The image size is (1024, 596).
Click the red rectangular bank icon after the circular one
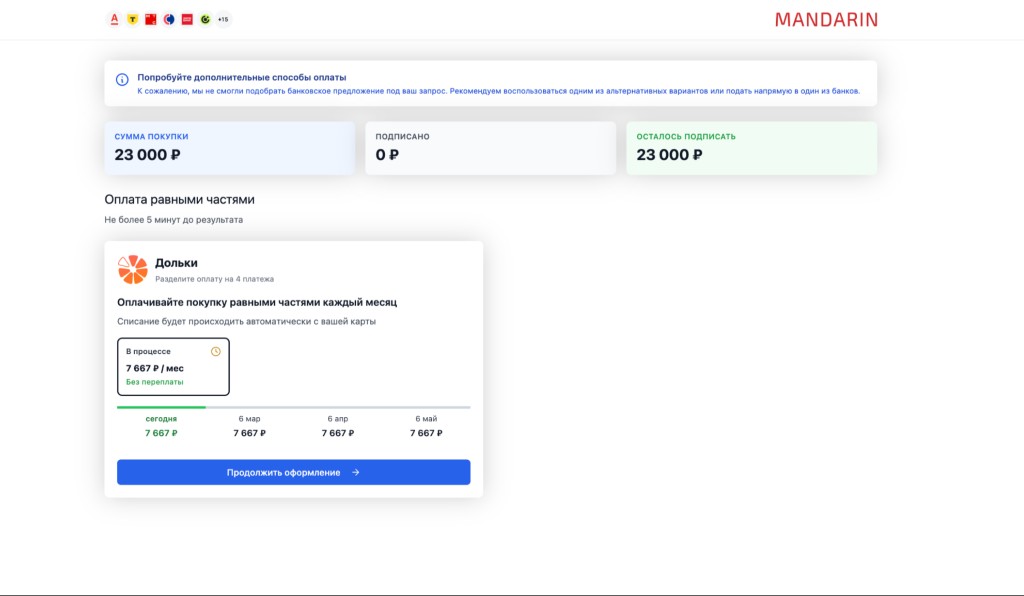[x=187, y=19]
